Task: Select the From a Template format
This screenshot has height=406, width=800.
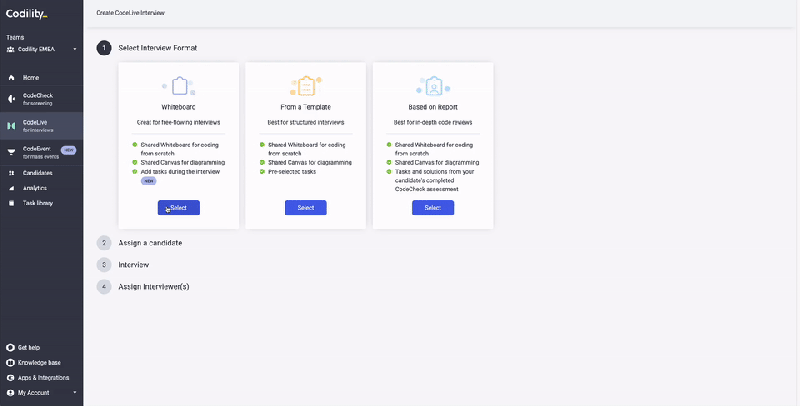Action: coord(306,208)
